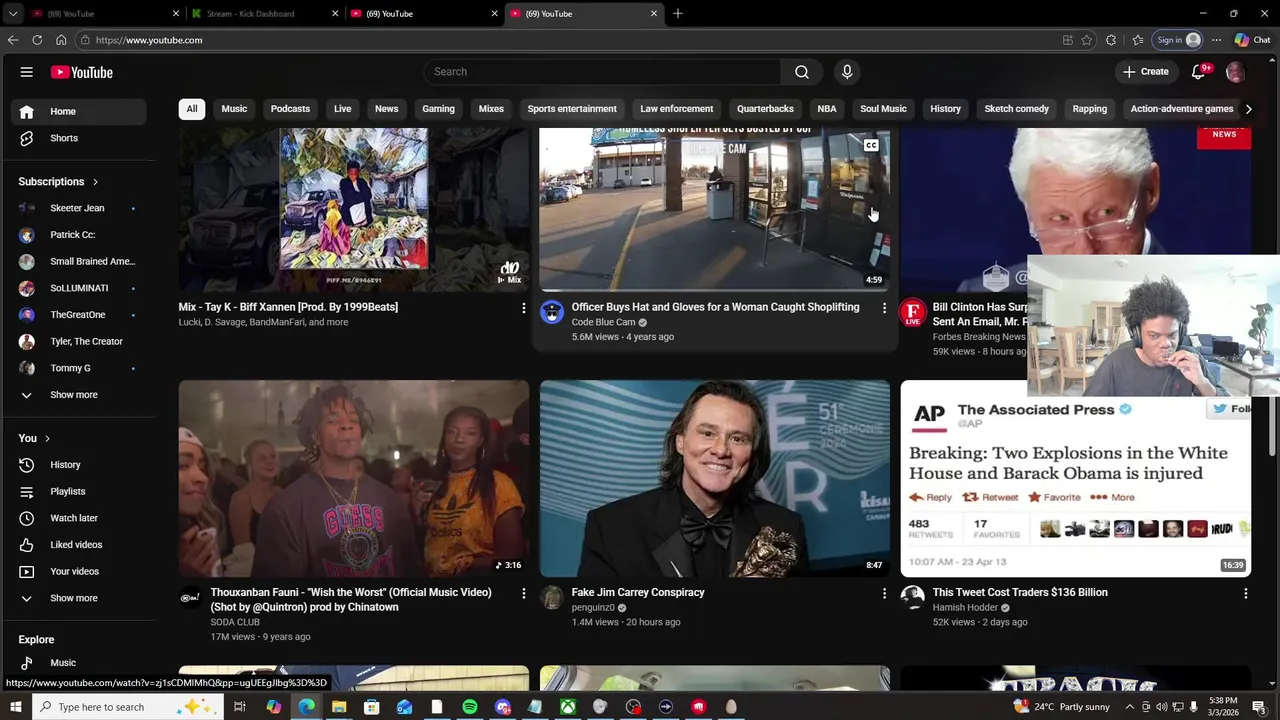Open the Copilot Chat button
Screen dimensions: 1280x720
[1252, 40]
